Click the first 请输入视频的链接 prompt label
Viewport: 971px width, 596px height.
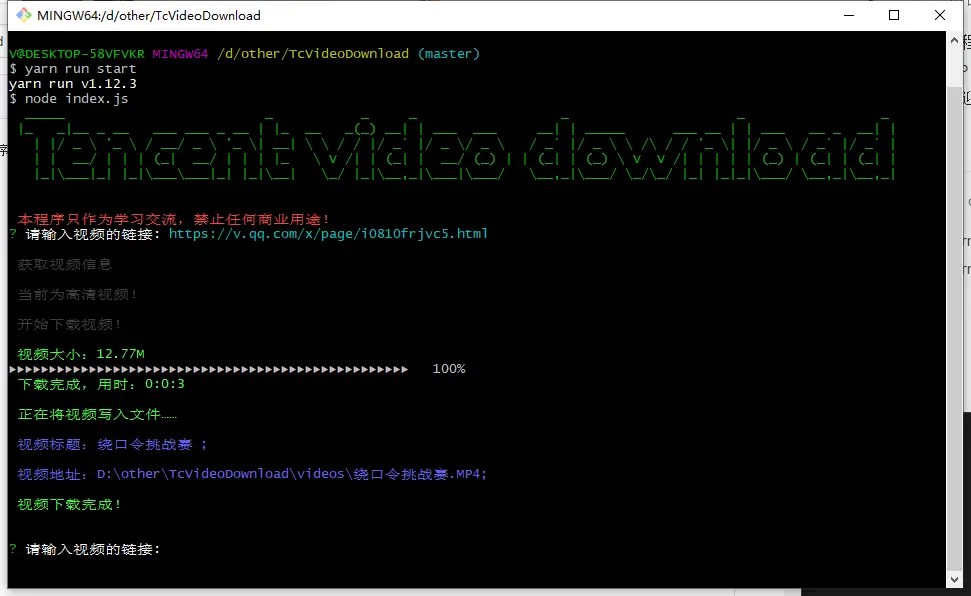point(92,234)
